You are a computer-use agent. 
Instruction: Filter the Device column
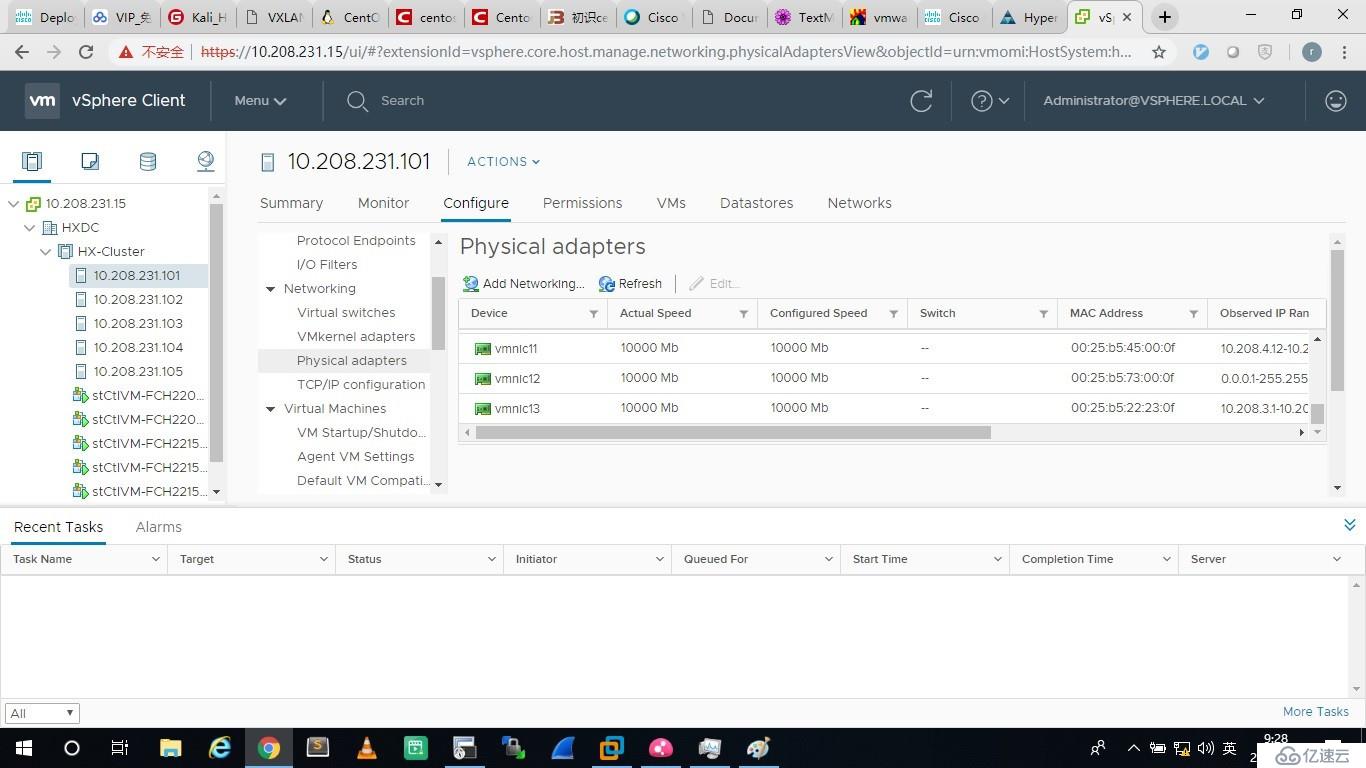pyautogui.click(x=593, y=314)
